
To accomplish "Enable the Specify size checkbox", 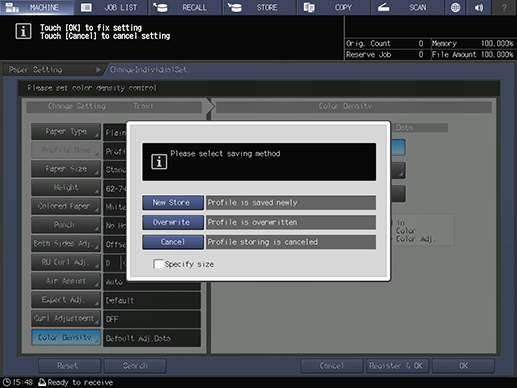I will pyautogui.click(x=158, y=264).
